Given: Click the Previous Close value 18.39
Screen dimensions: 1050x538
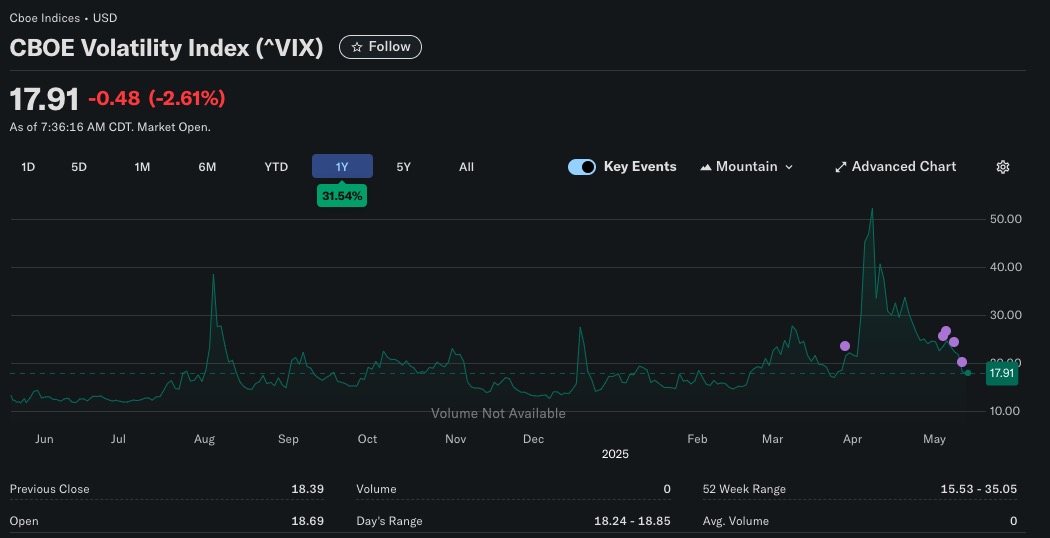Looking at the screenshot, I should (307, 489).
